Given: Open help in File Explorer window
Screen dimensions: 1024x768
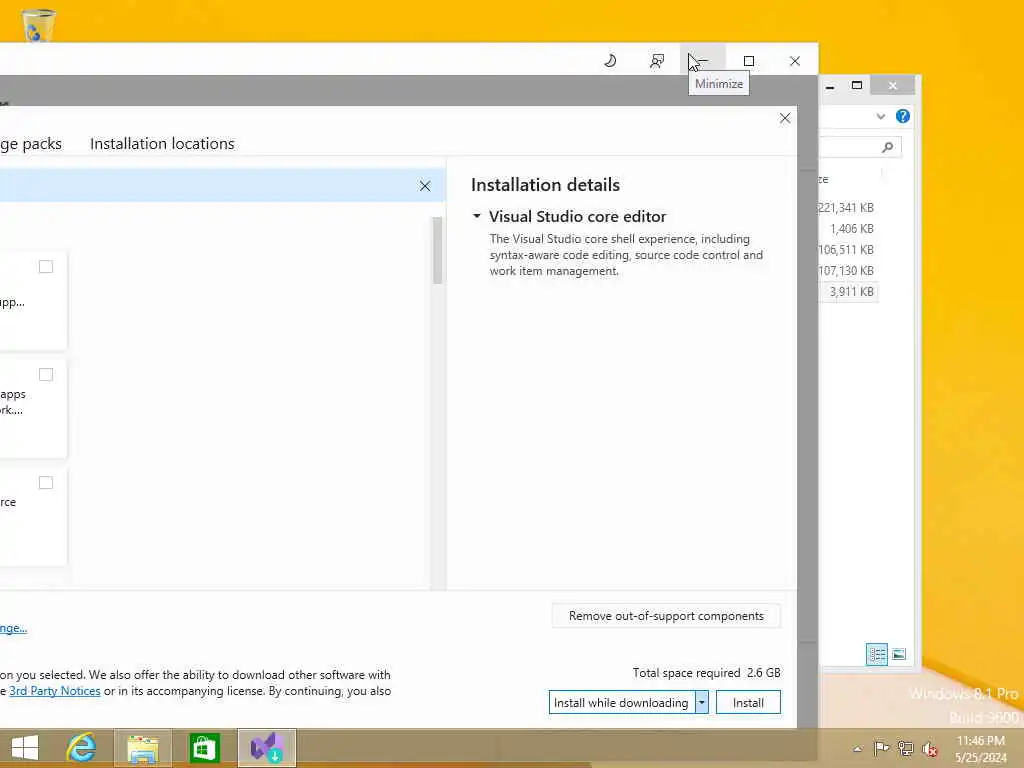Looking at the screenshot, I should coord(903,116).
